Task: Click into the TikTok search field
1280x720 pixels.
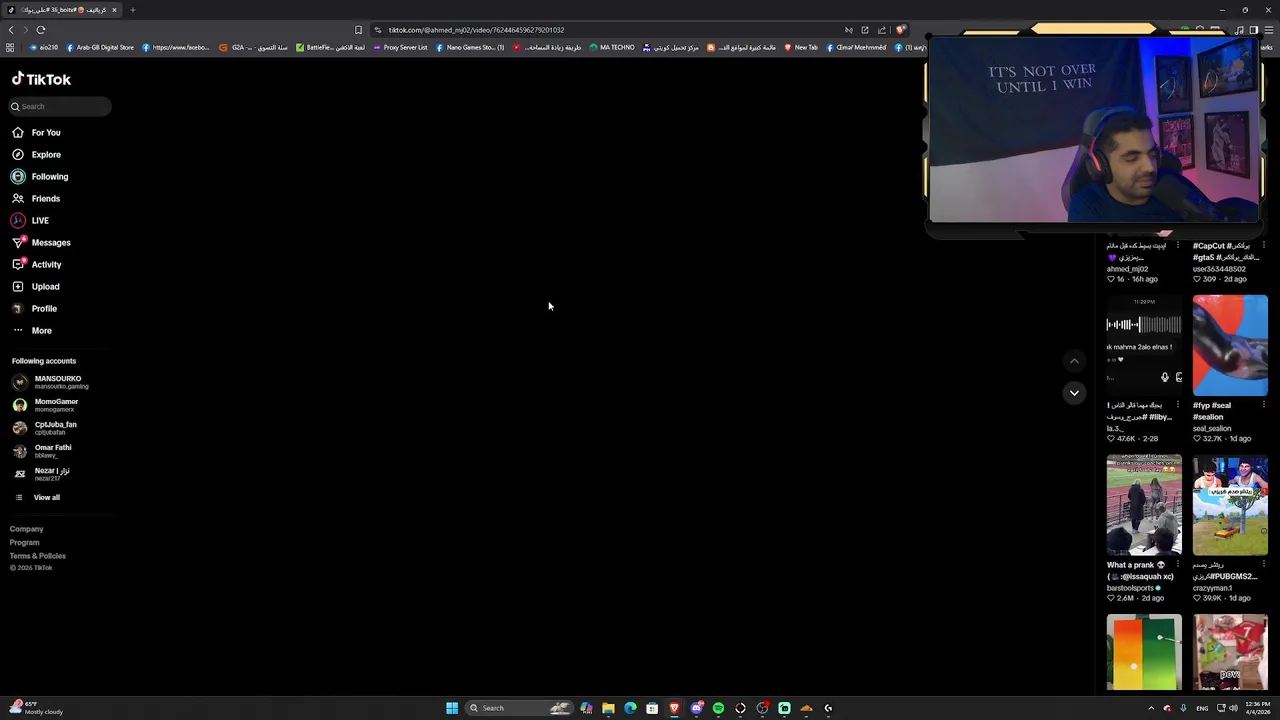Action: [x=60, y=106]
